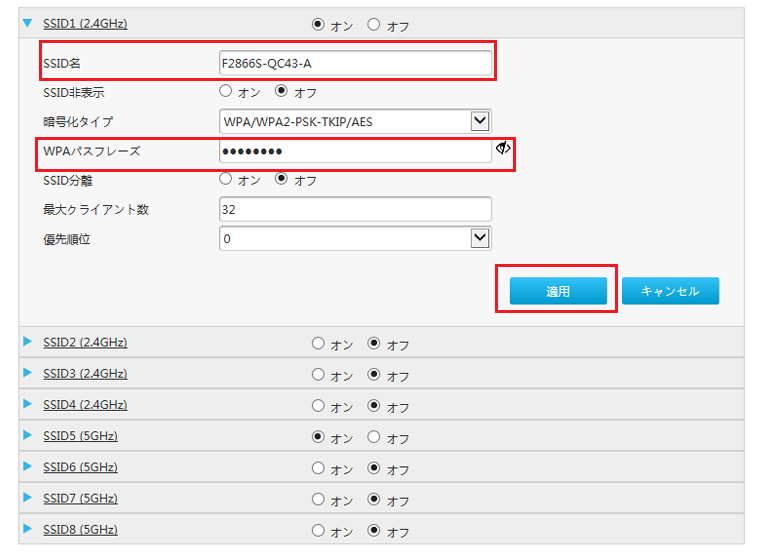
Task: Focus the WPAパスフレーズ password field
Action: 355,151
